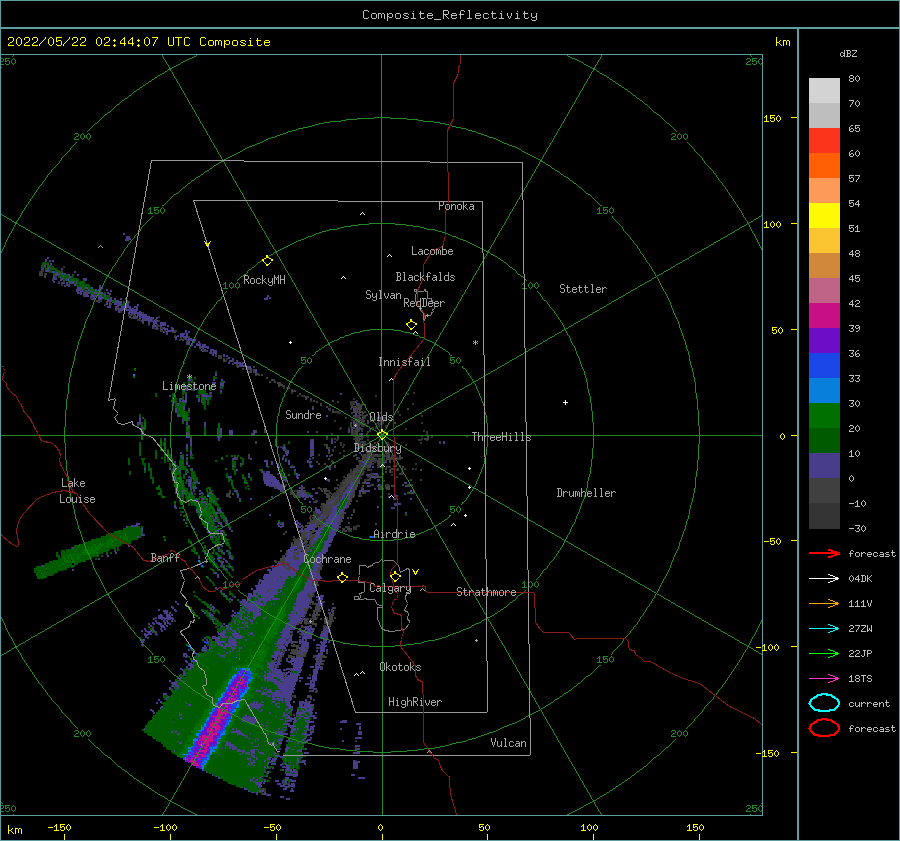Click the lightest gray swatch below 80 dBZ
The height and width of the screenshot is (841, 900).
tap(824, 91)
